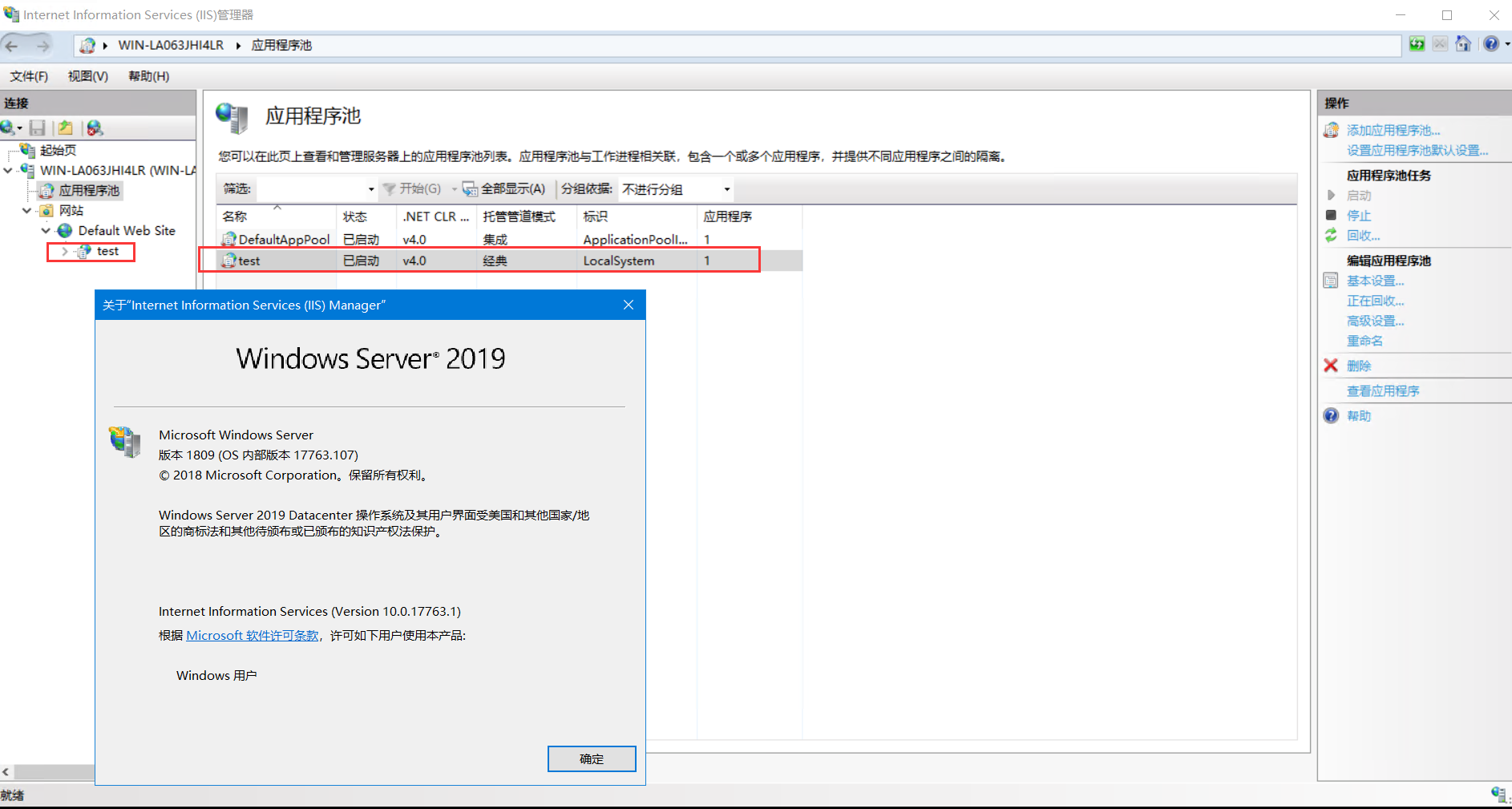Click 应用程序池 in the address breadcrumb
This screenshot has height=809, width=1512.
(x=281, y=46)
